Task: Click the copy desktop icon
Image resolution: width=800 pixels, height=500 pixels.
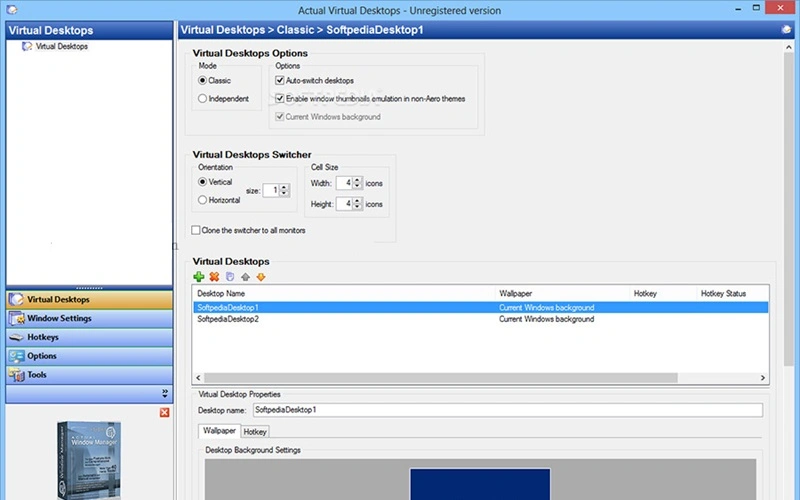Action: pyautogui.click(x=230, y=277)
